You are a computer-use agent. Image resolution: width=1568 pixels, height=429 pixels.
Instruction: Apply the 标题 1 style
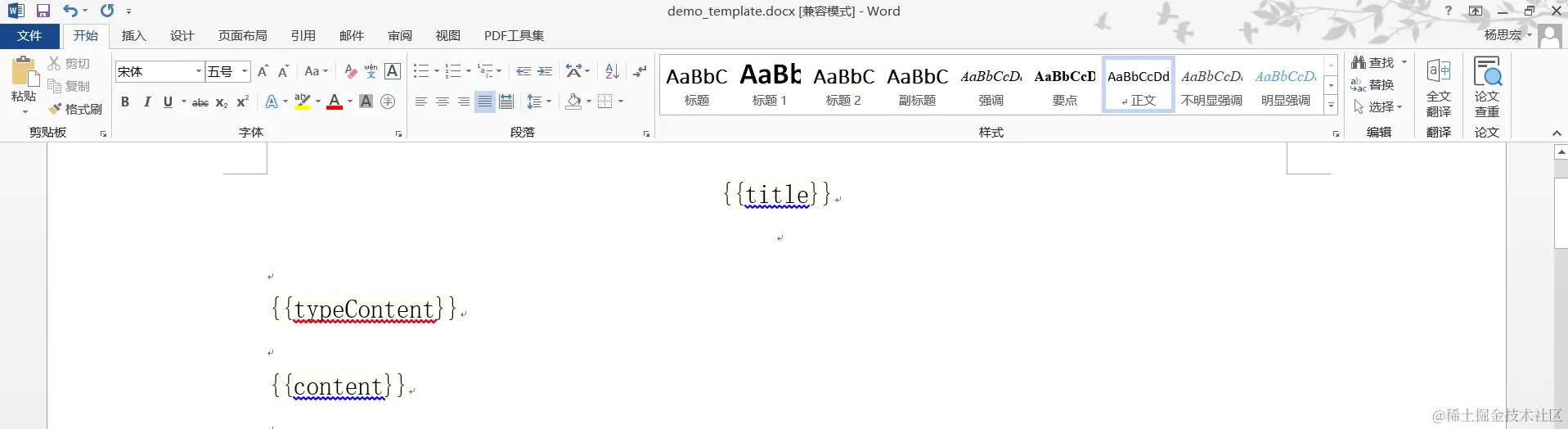770,84
